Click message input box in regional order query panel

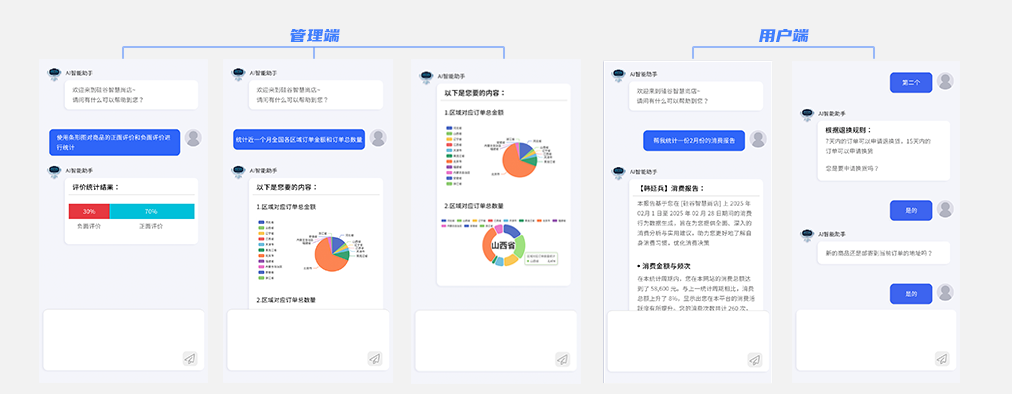(x=309, y=340)
